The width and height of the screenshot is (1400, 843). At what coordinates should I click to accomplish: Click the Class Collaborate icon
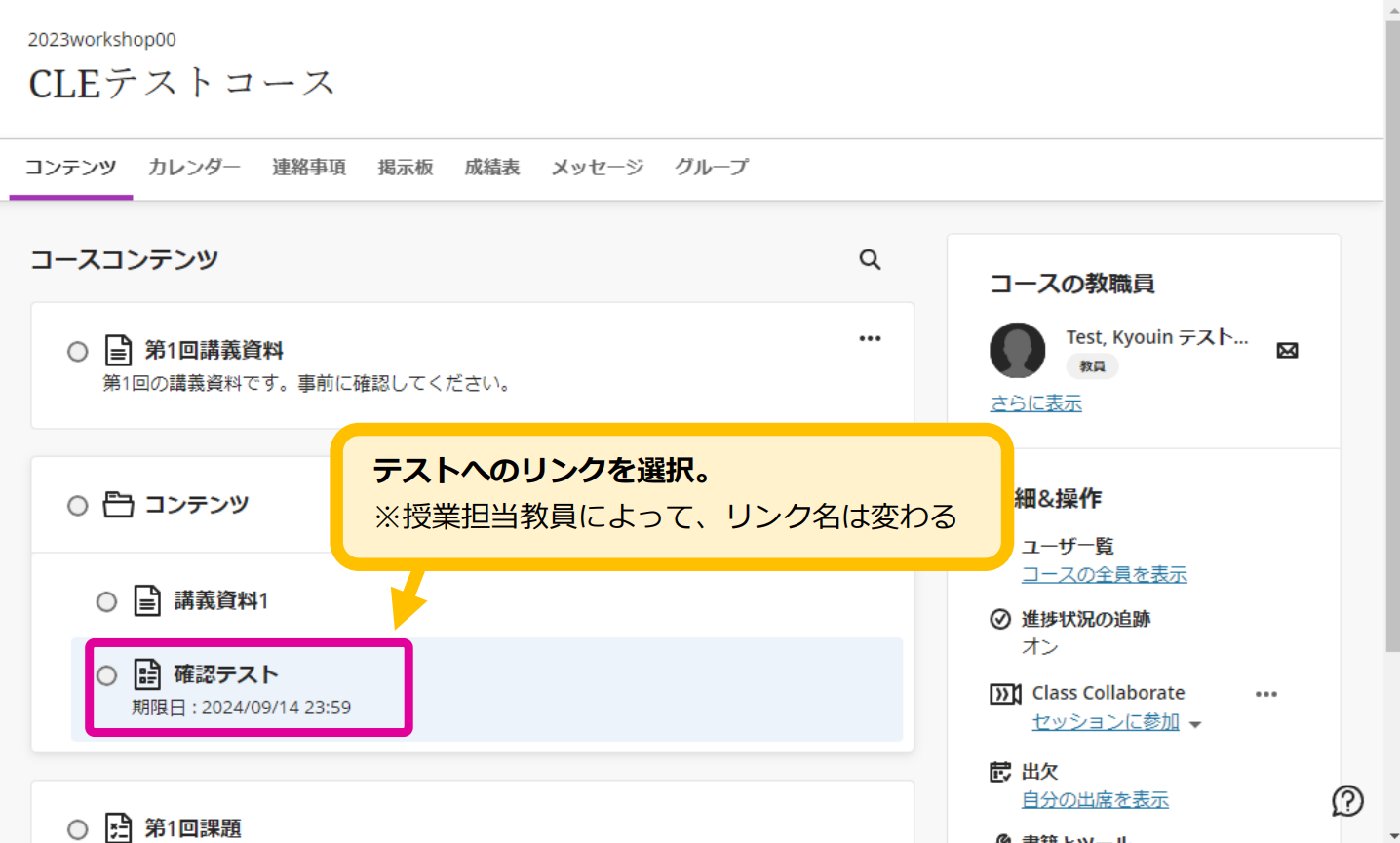click(1004, 694)
